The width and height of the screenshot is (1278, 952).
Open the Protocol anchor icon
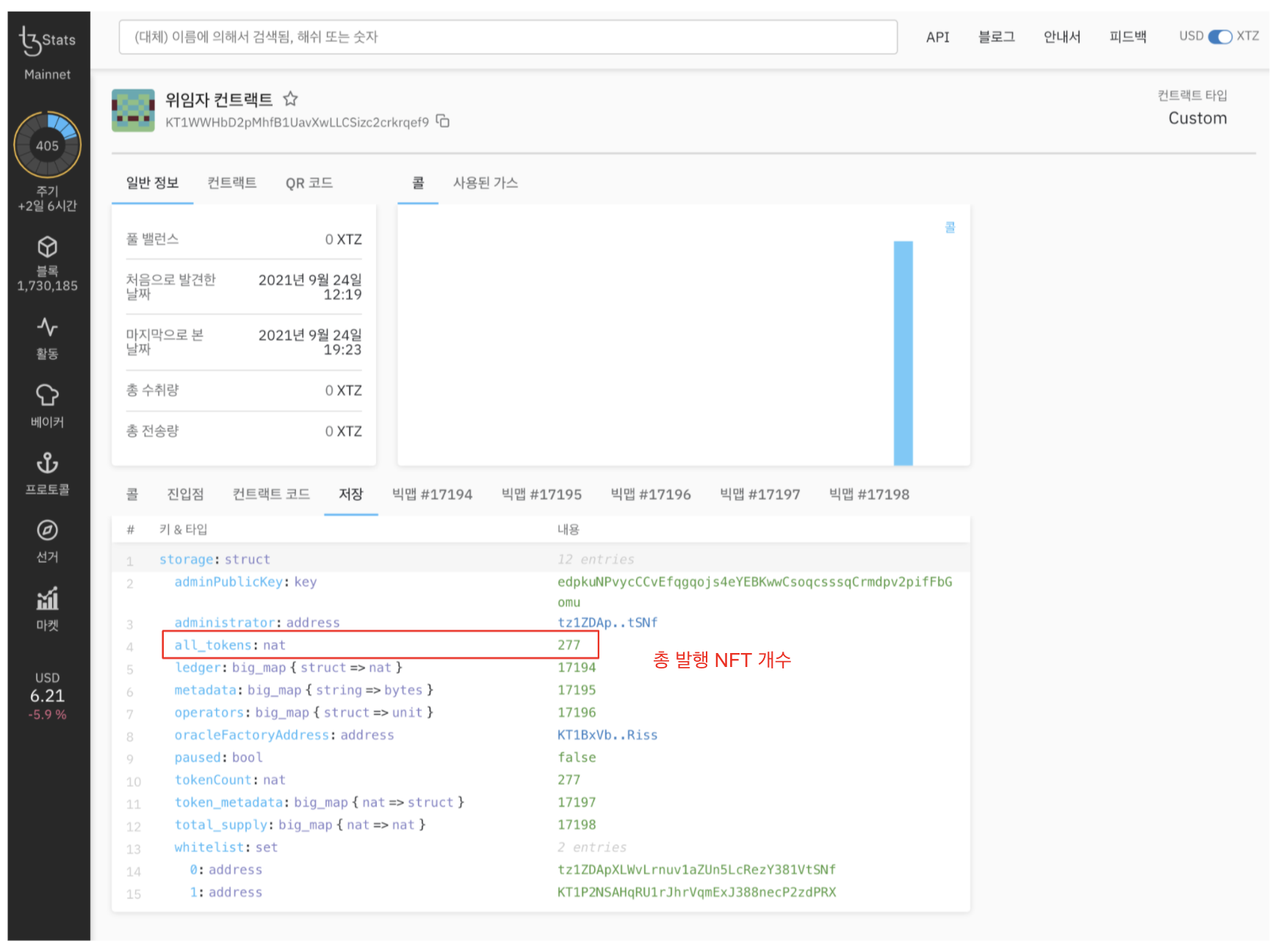coord(48,463)
